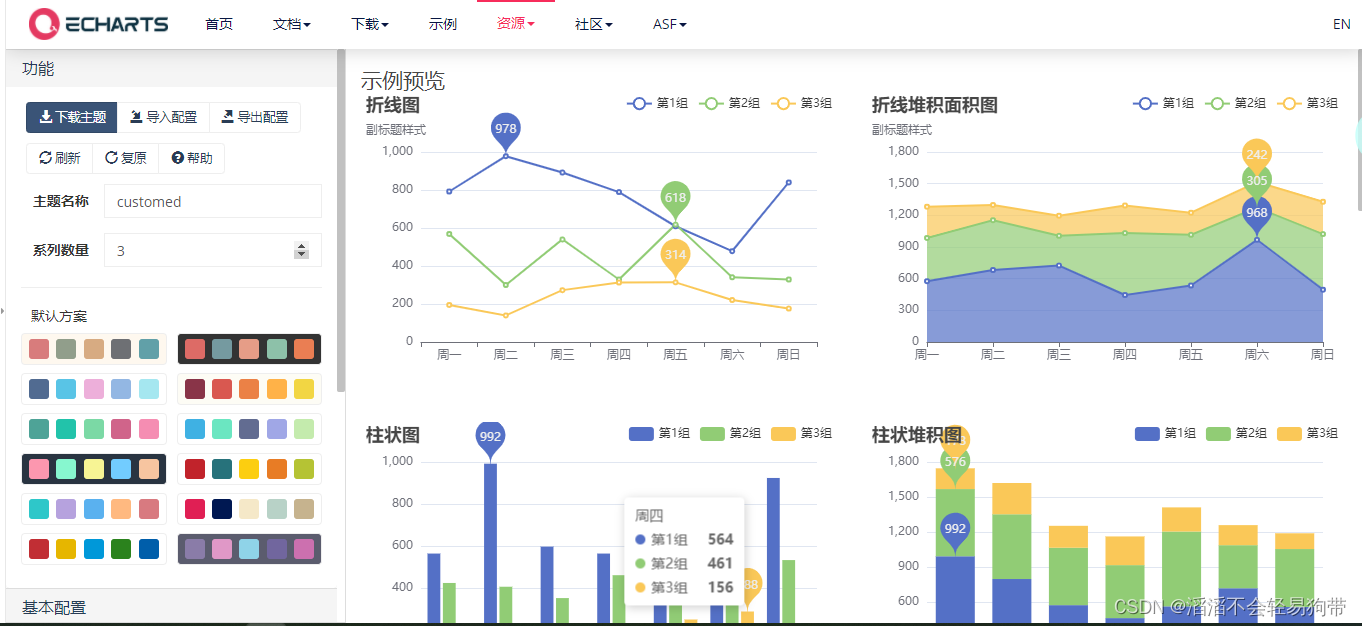Select the cyan and lavender theme palette
This screenshot has width=1362, height=626.
pos(94,509)
